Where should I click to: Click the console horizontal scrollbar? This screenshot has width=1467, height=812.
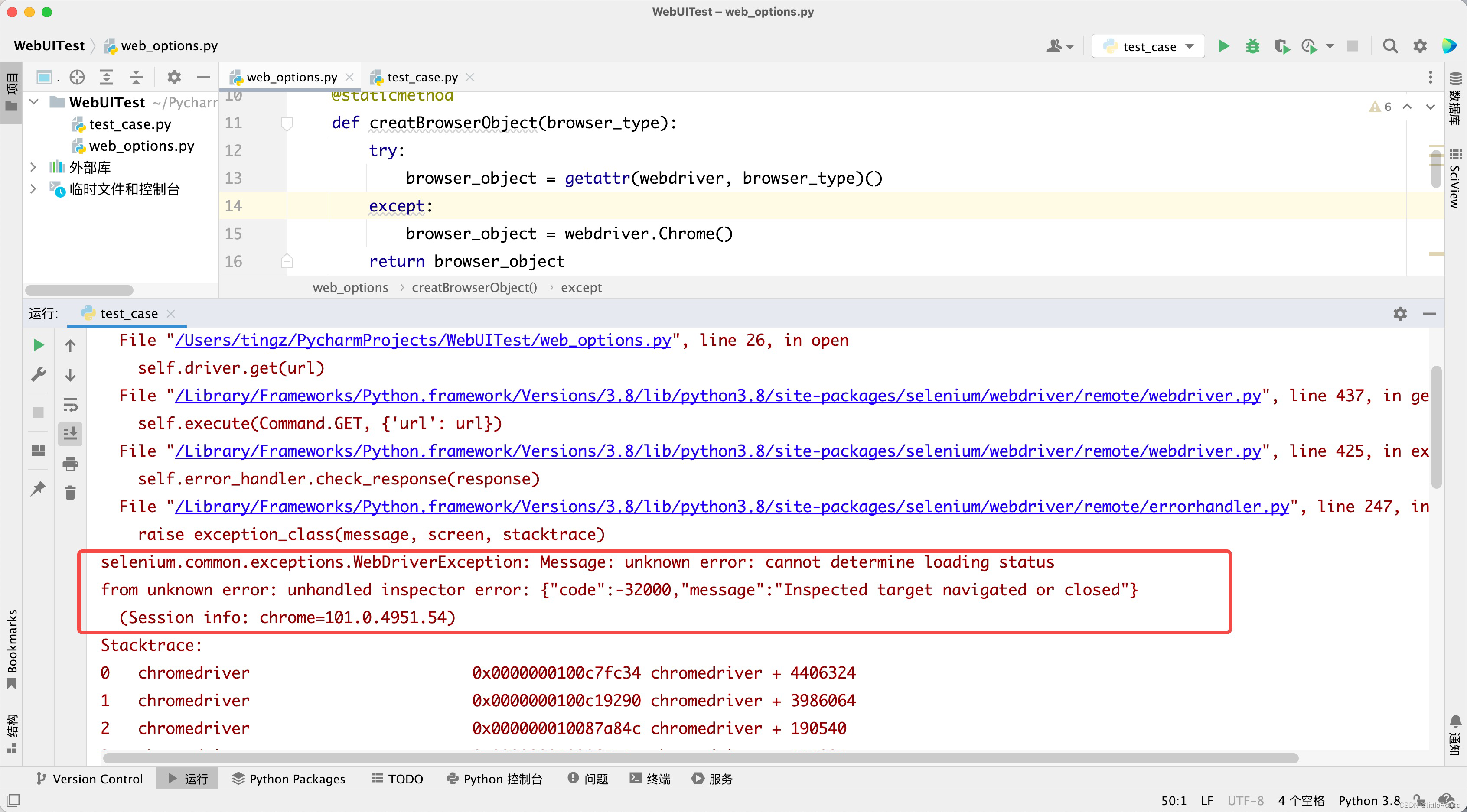pos(701,759)
